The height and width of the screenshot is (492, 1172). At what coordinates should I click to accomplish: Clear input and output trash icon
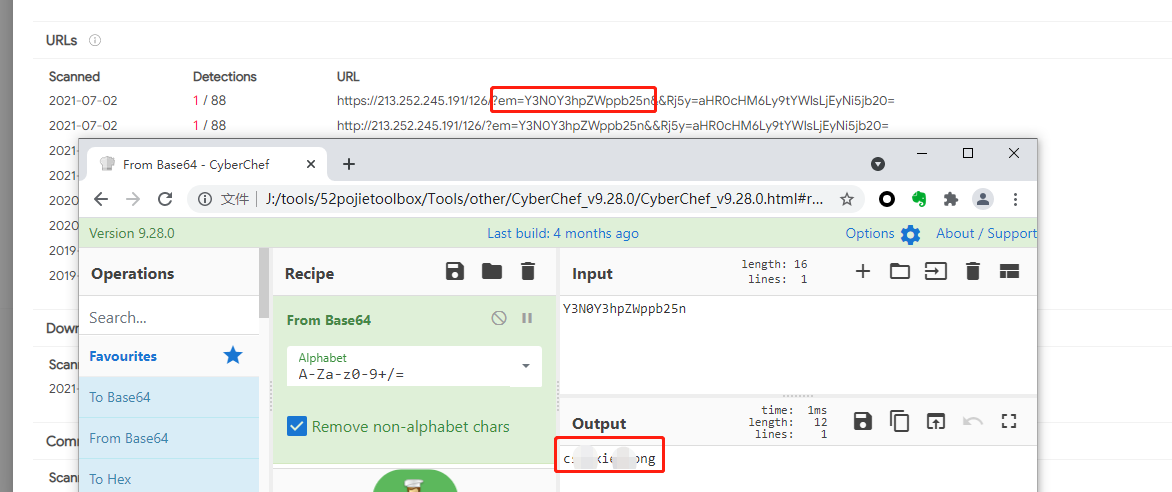pos(972,271)
